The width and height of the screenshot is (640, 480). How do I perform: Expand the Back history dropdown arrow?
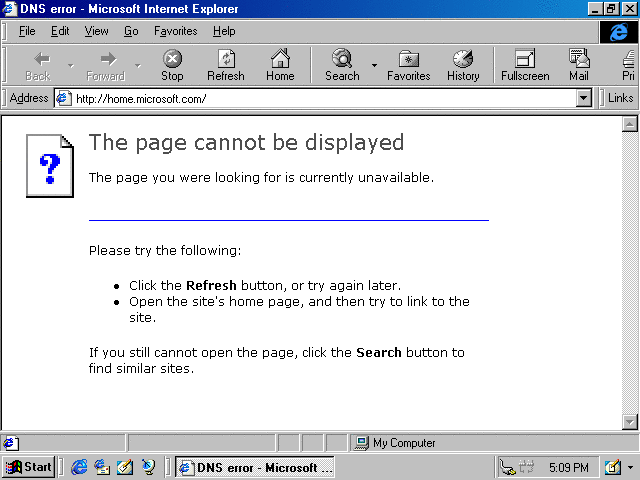(71, 65)
